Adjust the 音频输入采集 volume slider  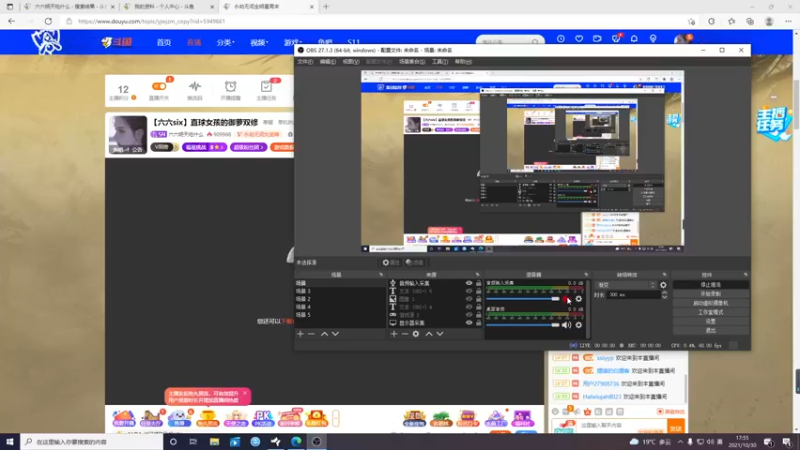coord(555,299)
